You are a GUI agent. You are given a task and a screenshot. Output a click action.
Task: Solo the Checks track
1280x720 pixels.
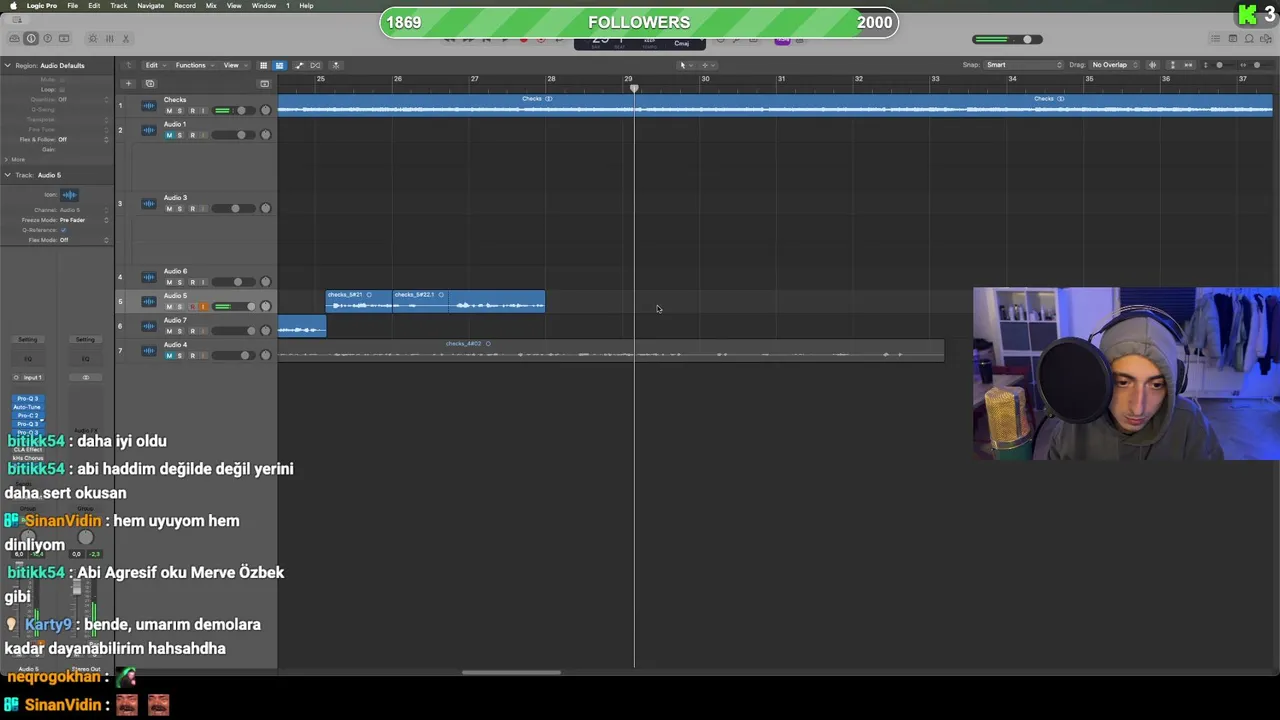pos(180,110)
